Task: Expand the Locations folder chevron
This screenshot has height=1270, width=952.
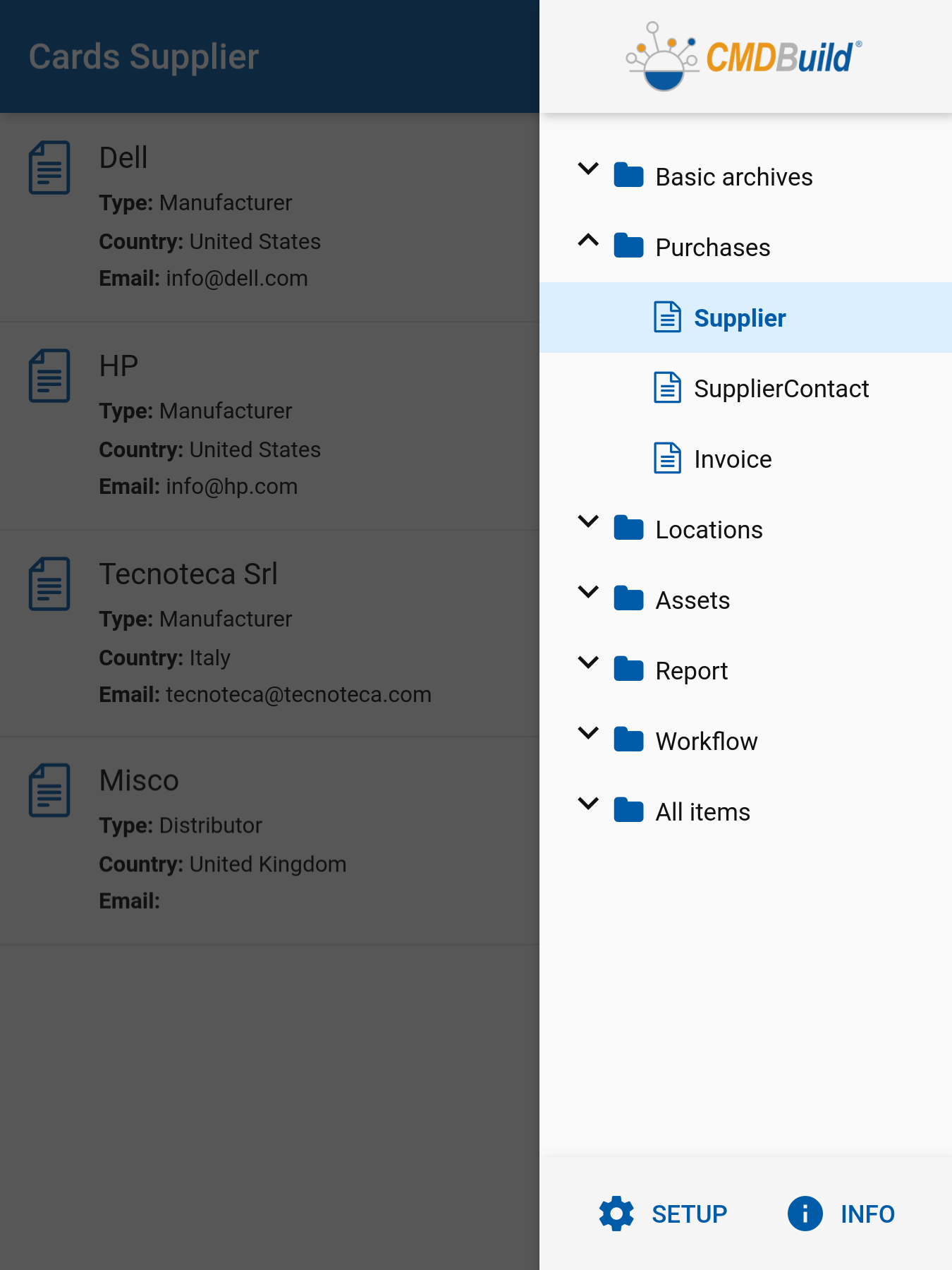Action: coord(588,521)
